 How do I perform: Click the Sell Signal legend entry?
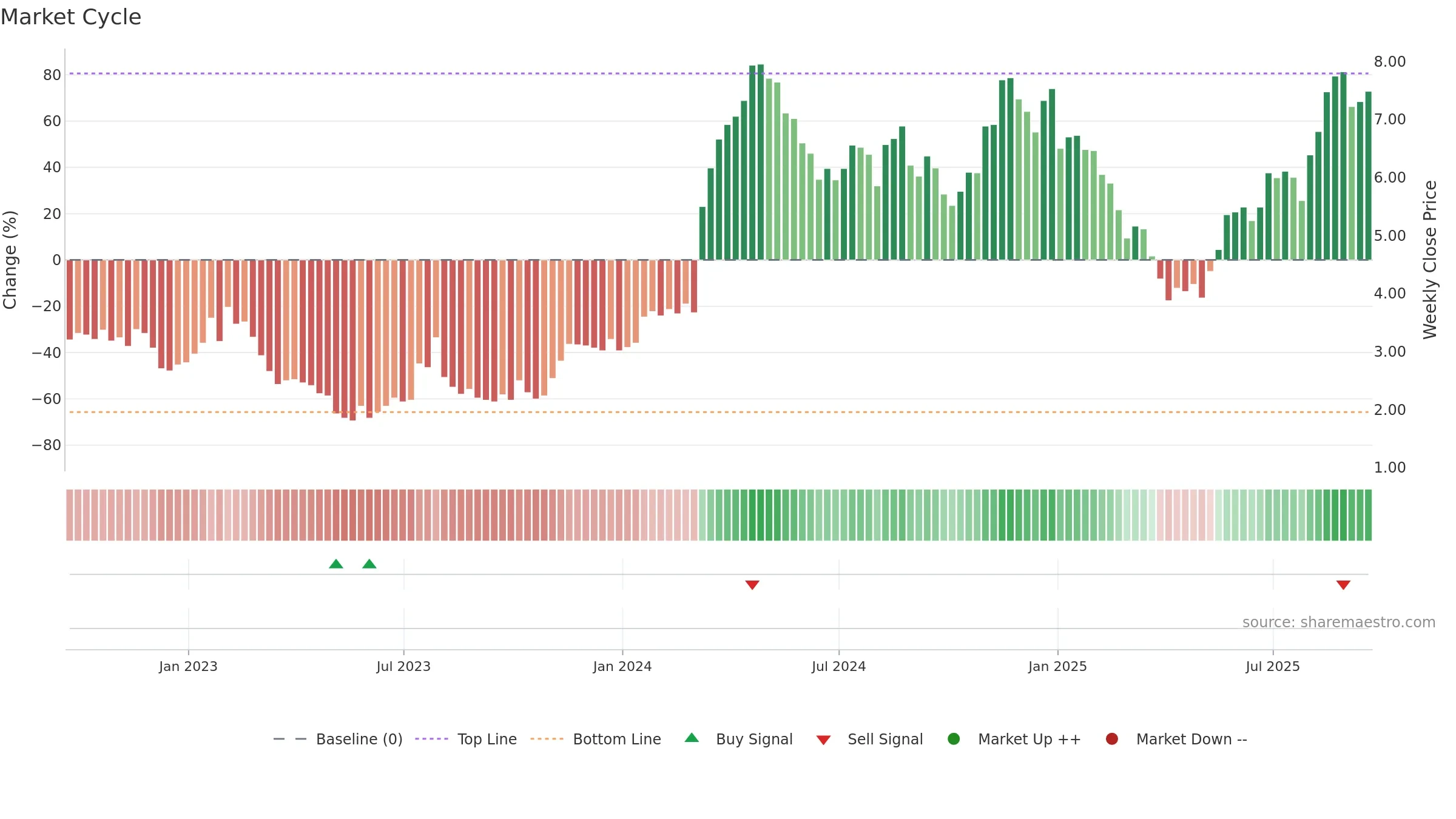point(869,739)
